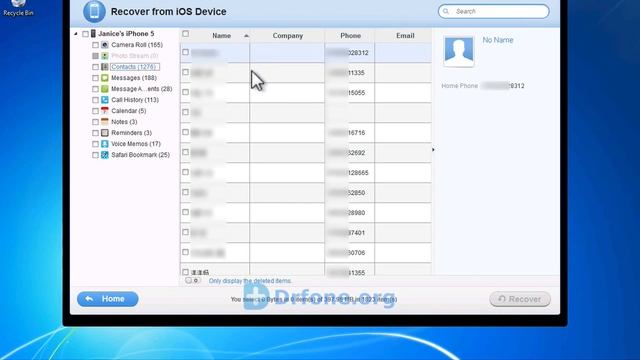Click the Calendar category icon
Image resolution: width=640 pixels, height=360 pixels.
[105, 111]
